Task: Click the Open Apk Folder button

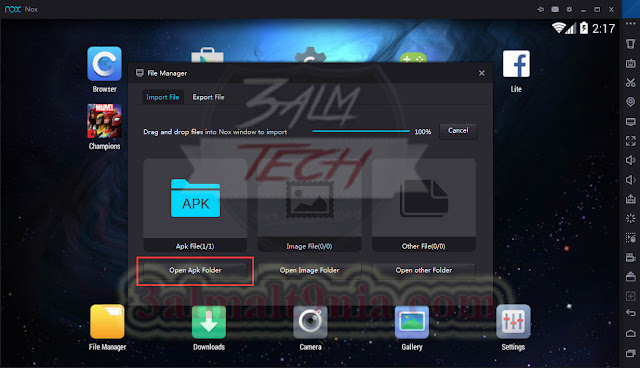Action: [195, 270]
